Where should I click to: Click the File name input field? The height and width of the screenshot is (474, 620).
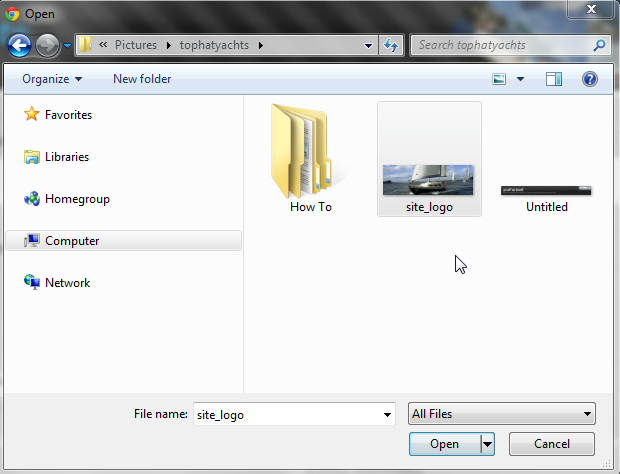(294, 414)
